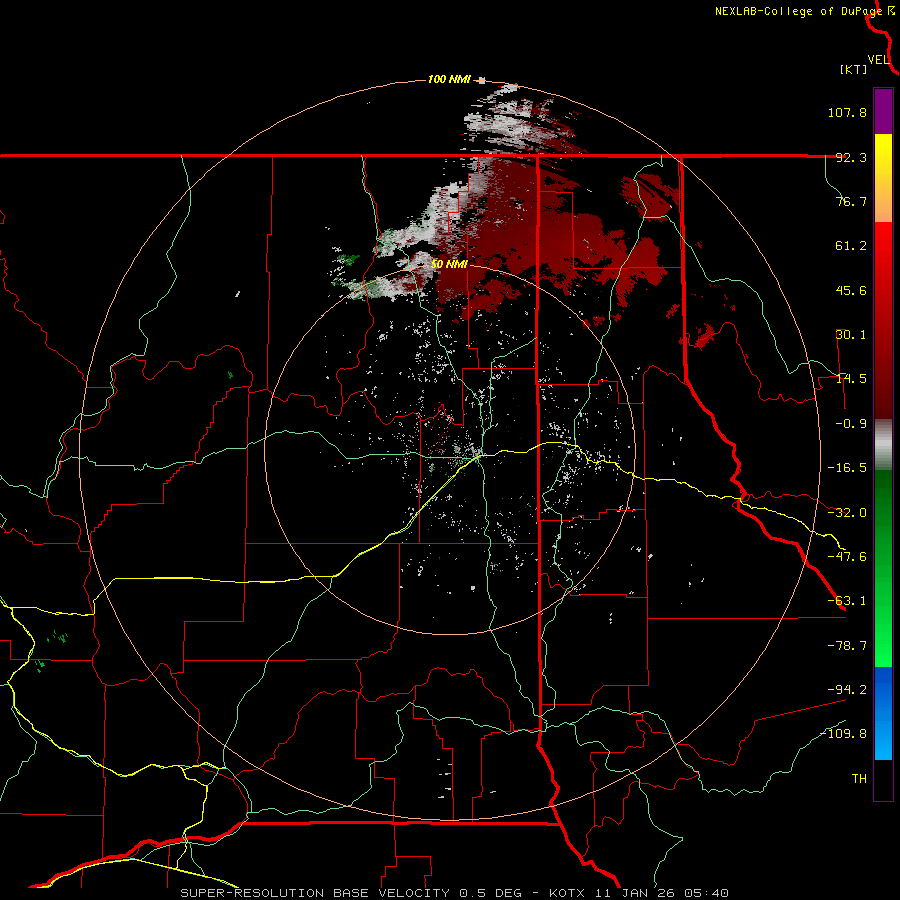
Task: Click the TH legend label
Action: pos(859,778)
